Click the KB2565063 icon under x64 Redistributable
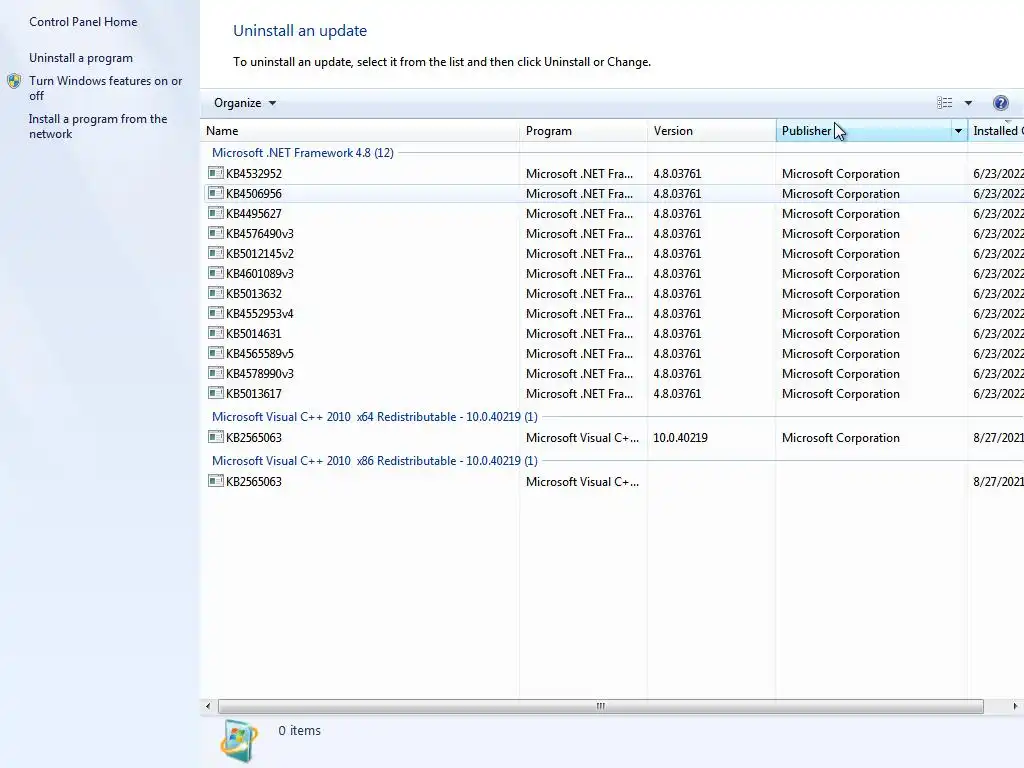 (216, 437)
